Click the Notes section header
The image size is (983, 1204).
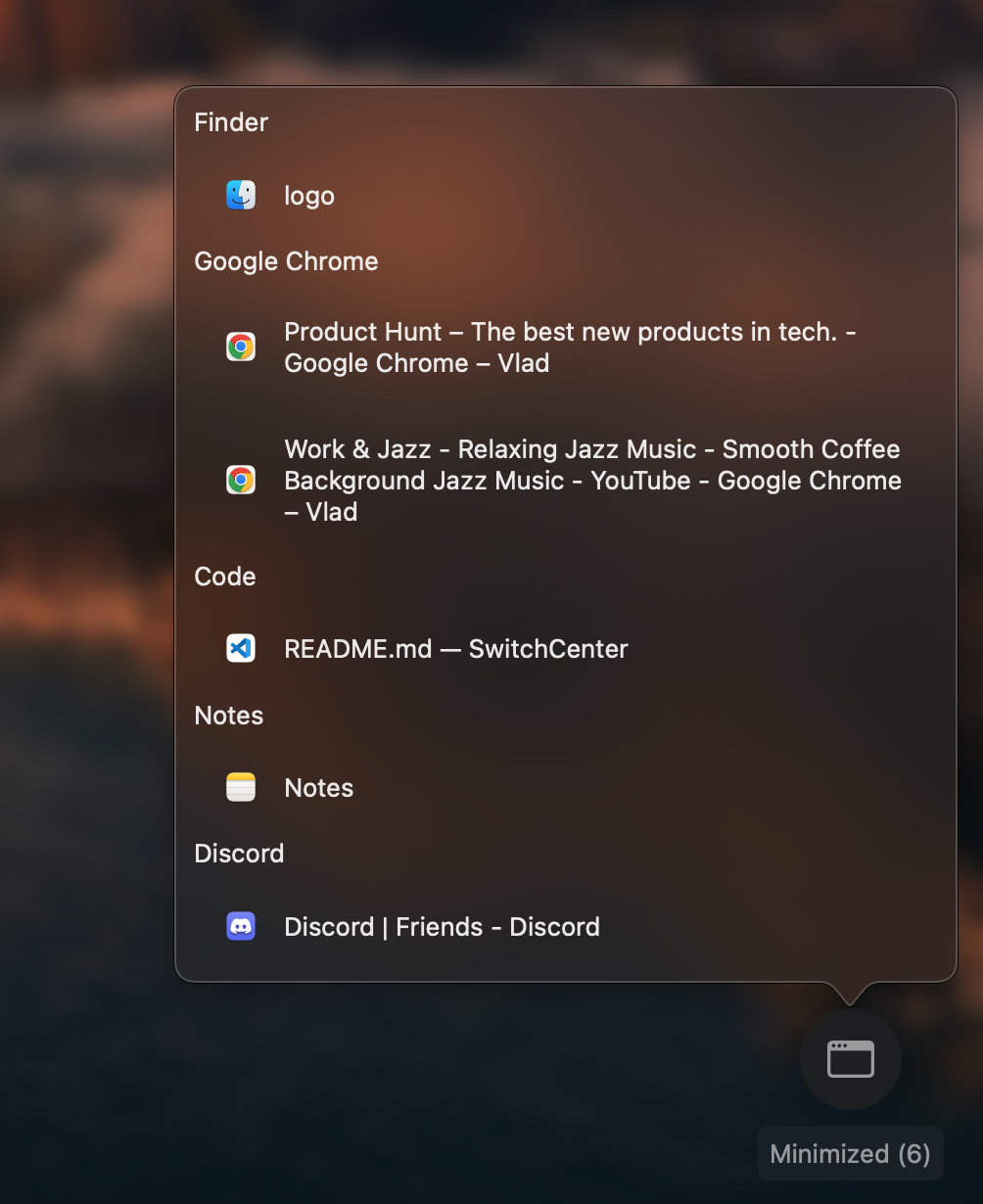click(229, 716)
